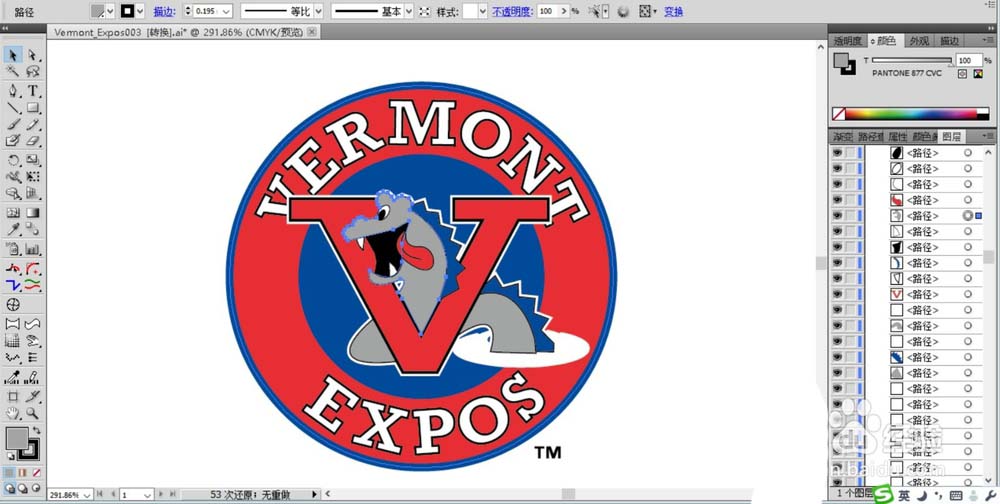Click the color spectrum bar in color panel
Image resolution: width=1000 pixels, height=504 pixels.
[x=911, y=114]
